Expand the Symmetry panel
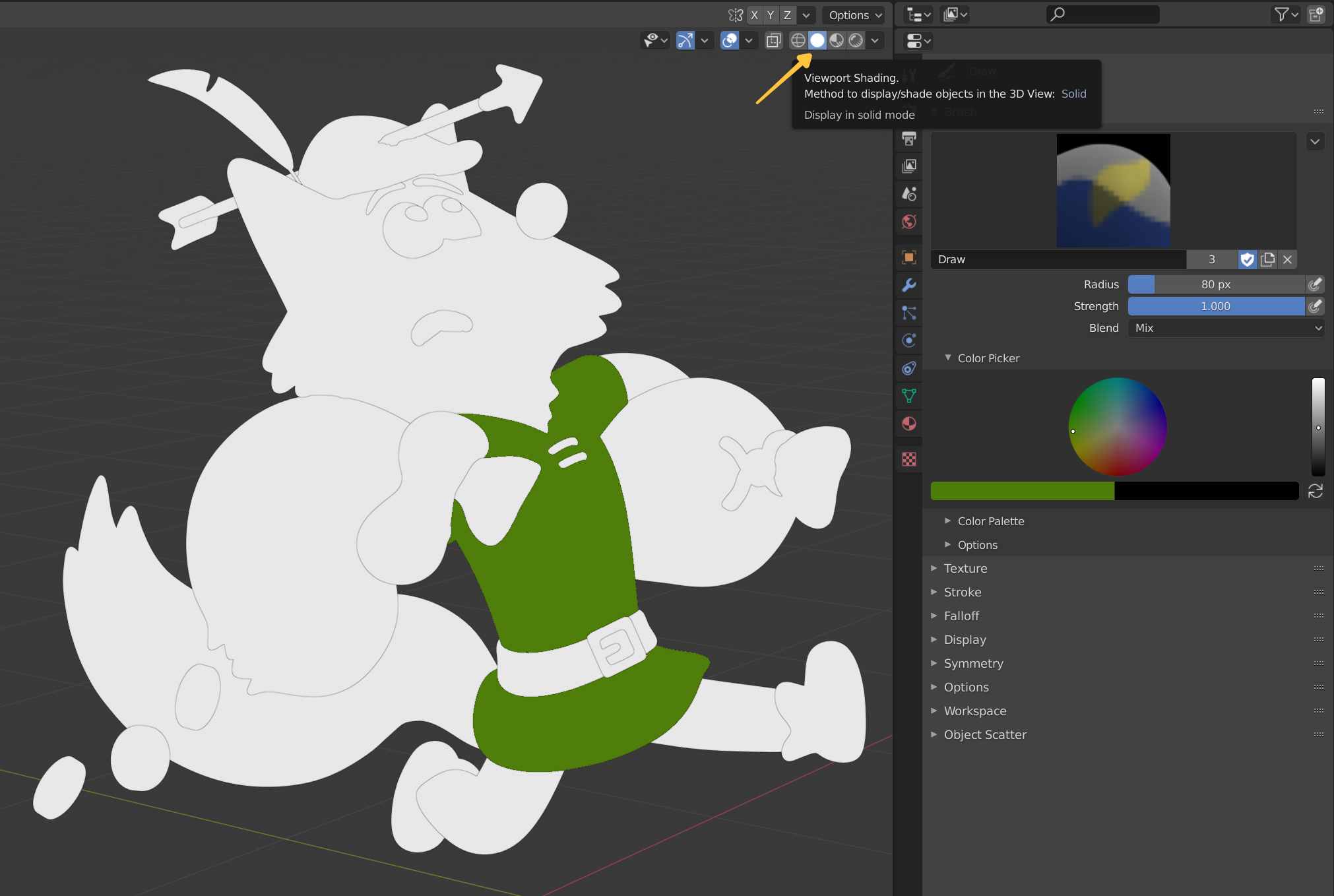This screenshot has height=896, width=1334. tap(973, 663)
